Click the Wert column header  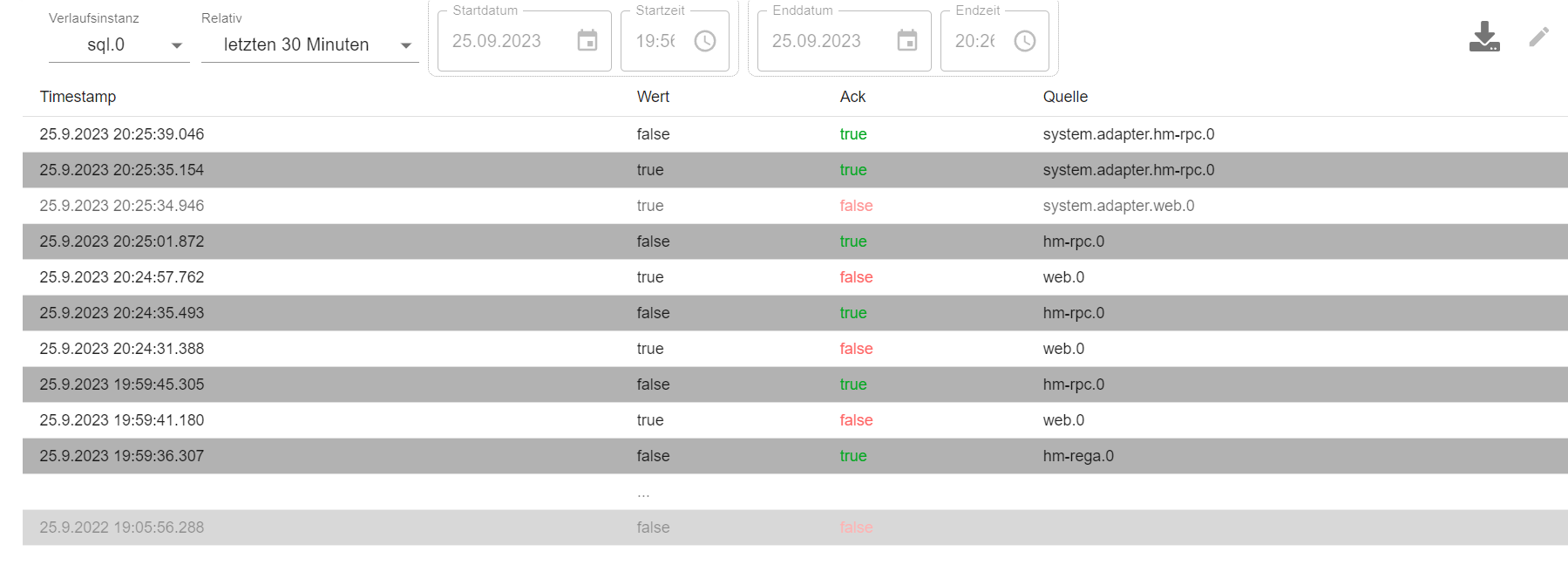pyautogui.click(x=653, y=97)
